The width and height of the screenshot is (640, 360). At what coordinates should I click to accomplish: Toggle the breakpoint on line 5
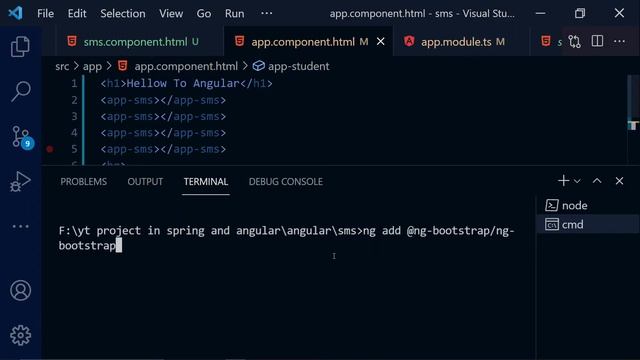tap(50, 149)
